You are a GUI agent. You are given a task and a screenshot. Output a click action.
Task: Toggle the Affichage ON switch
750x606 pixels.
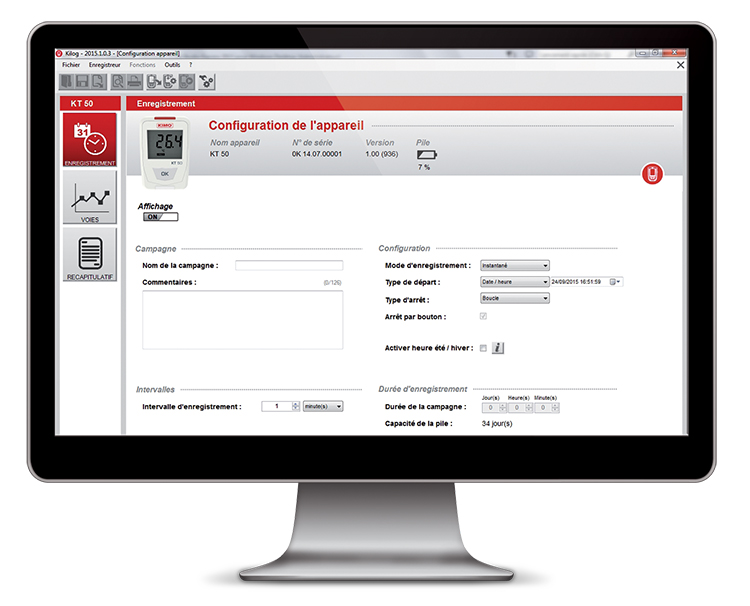[x=160, y=216]
